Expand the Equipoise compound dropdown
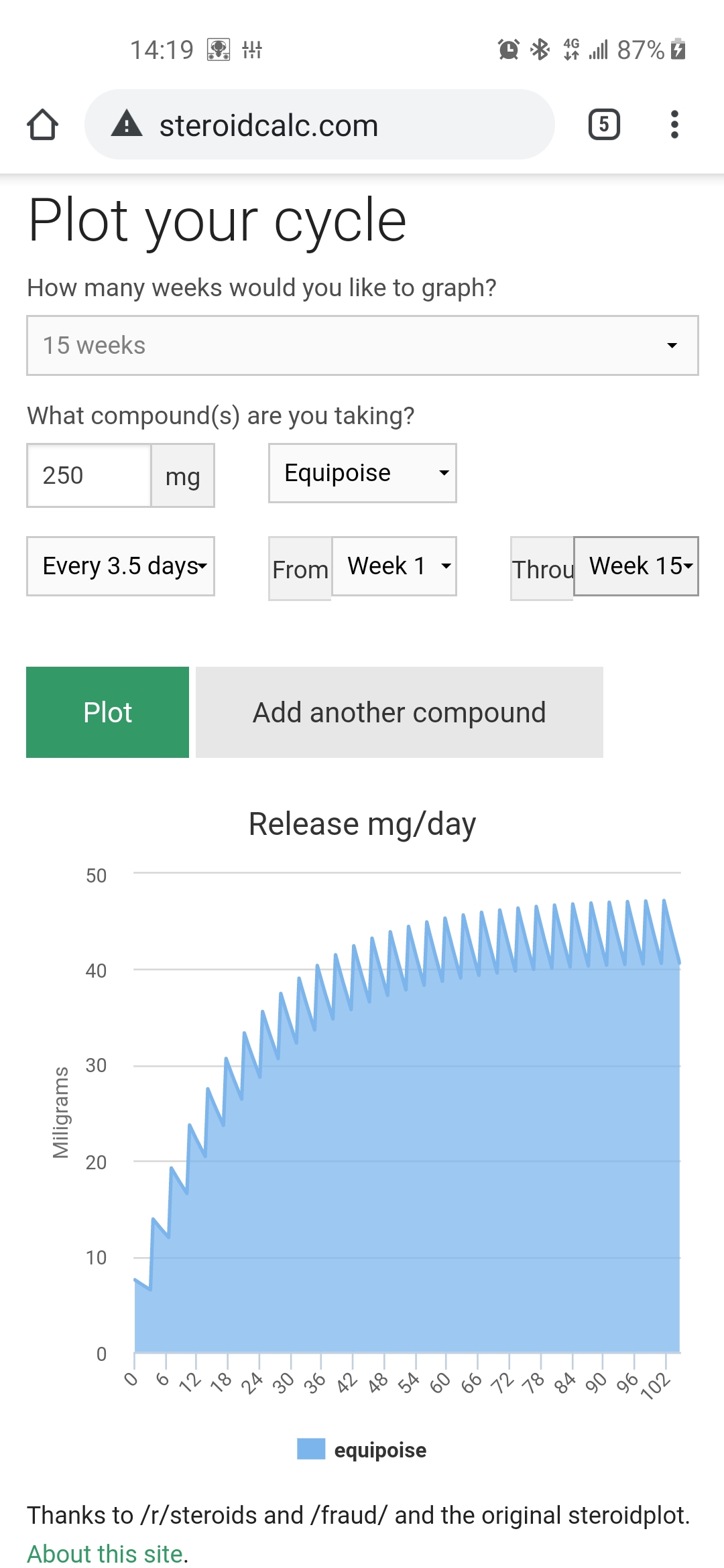 point(362,473)
